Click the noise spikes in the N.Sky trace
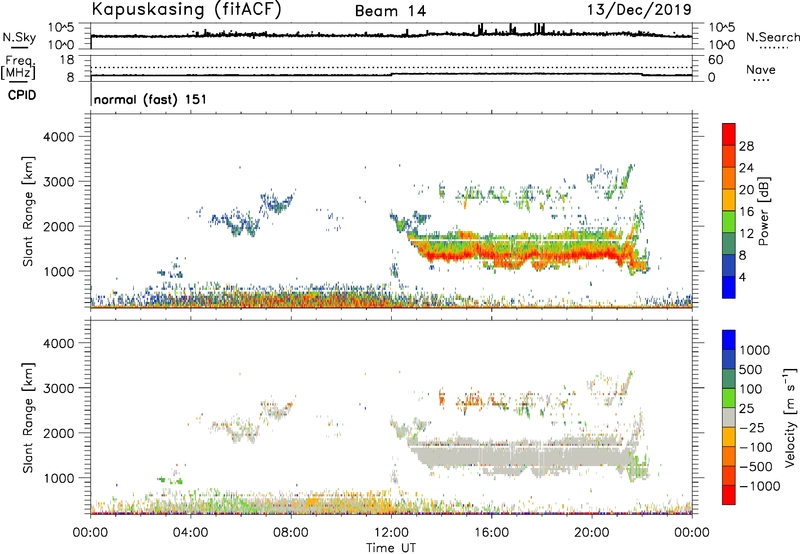The width and height of the screenshot is (800, 554). pyautogui.click(x=511, y=29)
